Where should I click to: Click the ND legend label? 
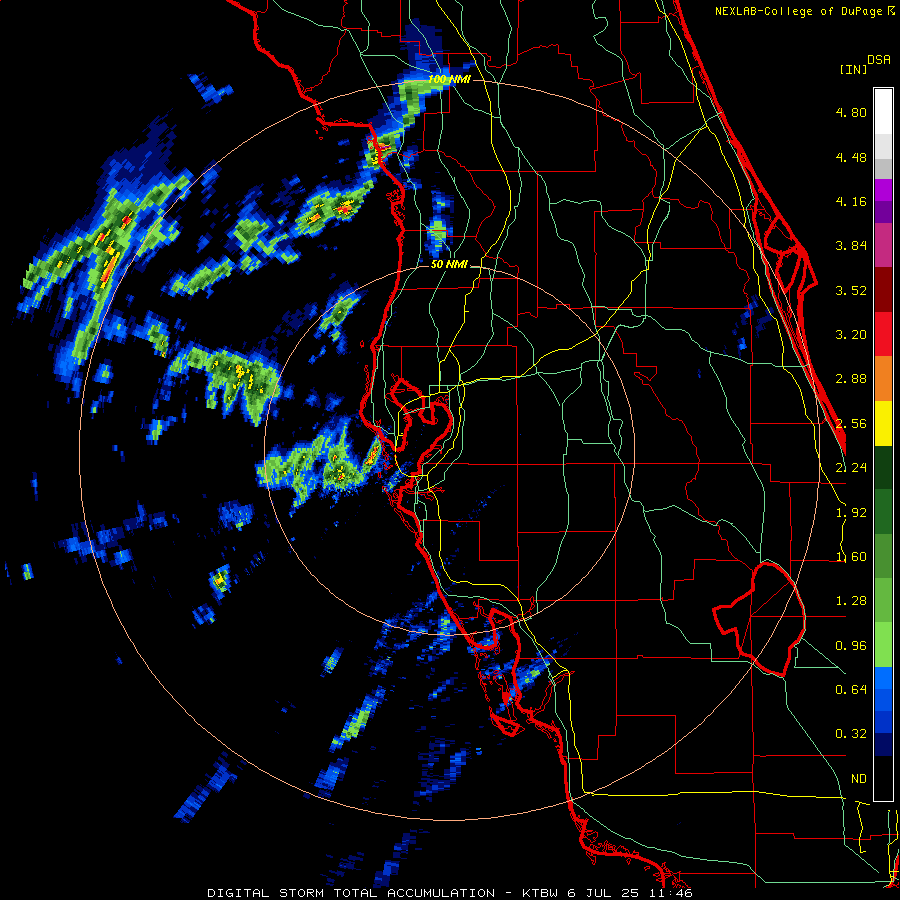[859, 779]
